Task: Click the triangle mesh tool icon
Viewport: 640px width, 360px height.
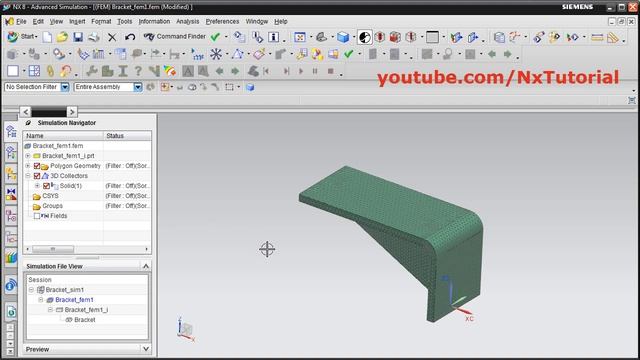Action: [237, 54]
